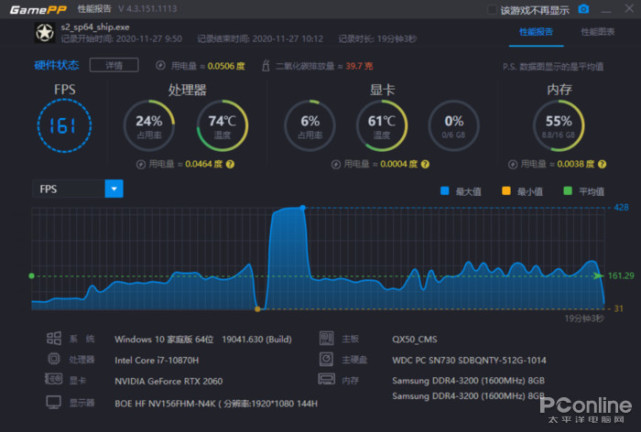The height and width of the screenshot is (432, 641).
Task: Click the orange 最小值 legend swatch
Action: point(506,191)
